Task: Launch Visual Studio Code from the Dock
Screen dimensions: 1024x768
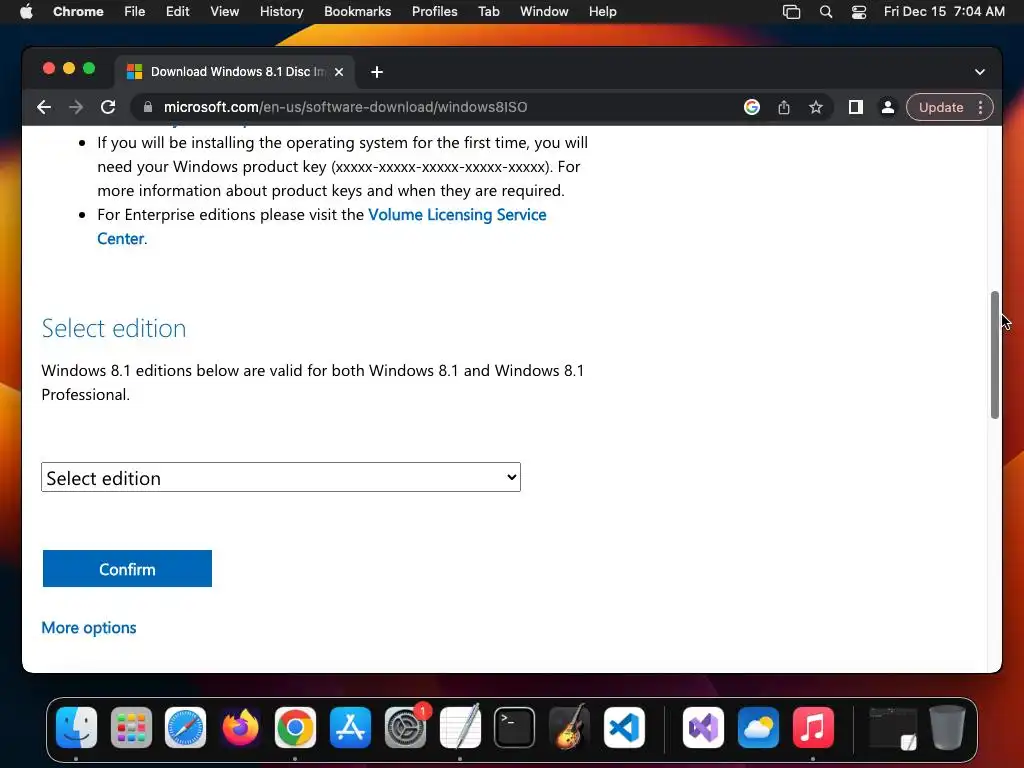Action: click(624, 728)
